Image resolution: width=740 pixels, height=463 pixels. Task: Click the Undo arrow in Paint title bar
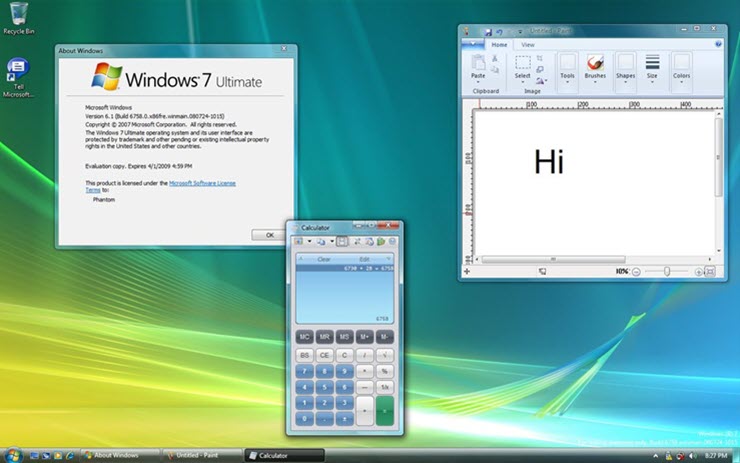coord(499,33)
